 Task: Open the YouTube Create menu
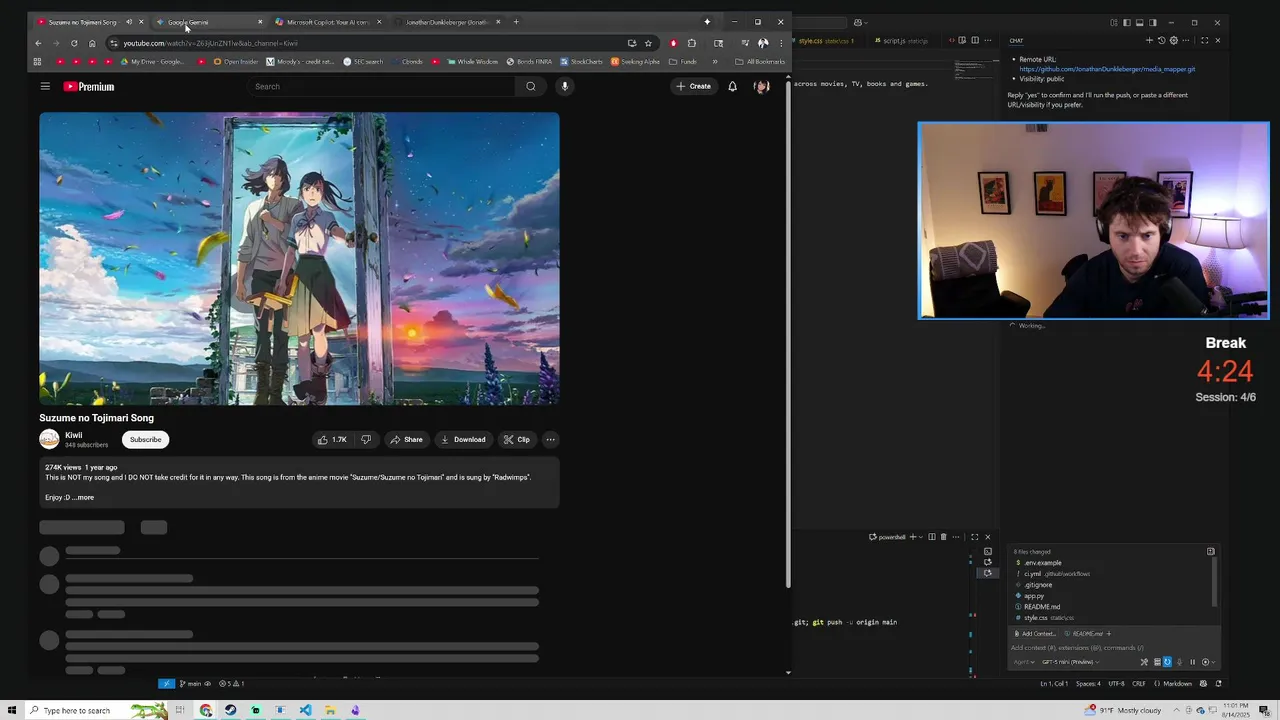coord(693,86)
